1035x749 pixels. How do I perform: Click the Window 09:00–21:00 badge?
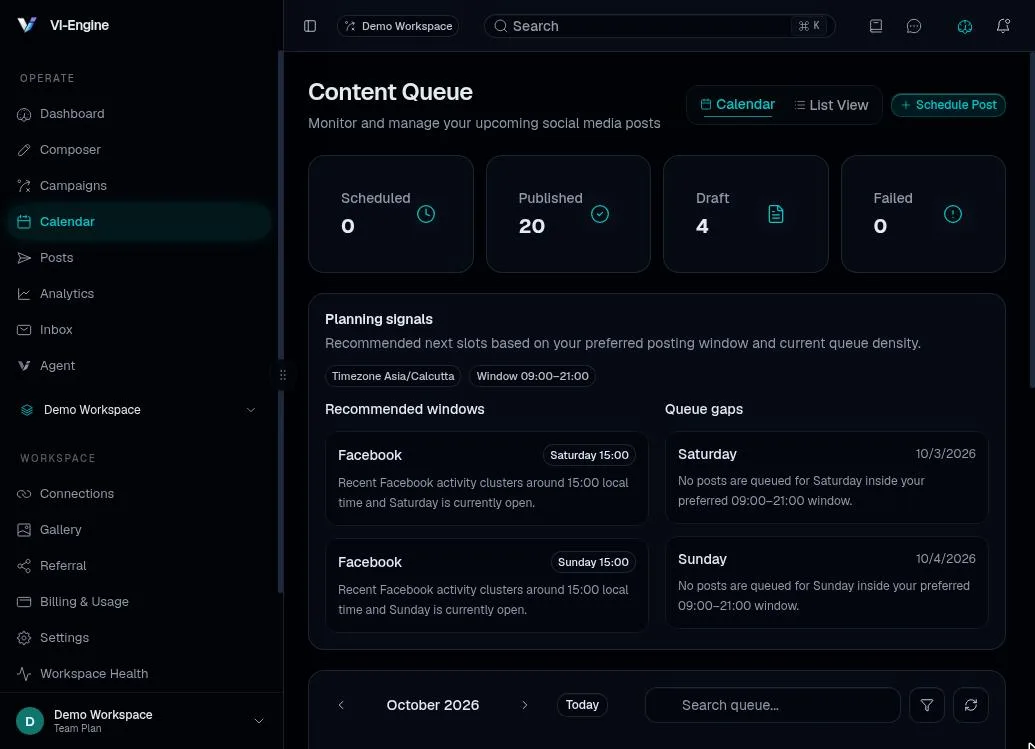532,376
